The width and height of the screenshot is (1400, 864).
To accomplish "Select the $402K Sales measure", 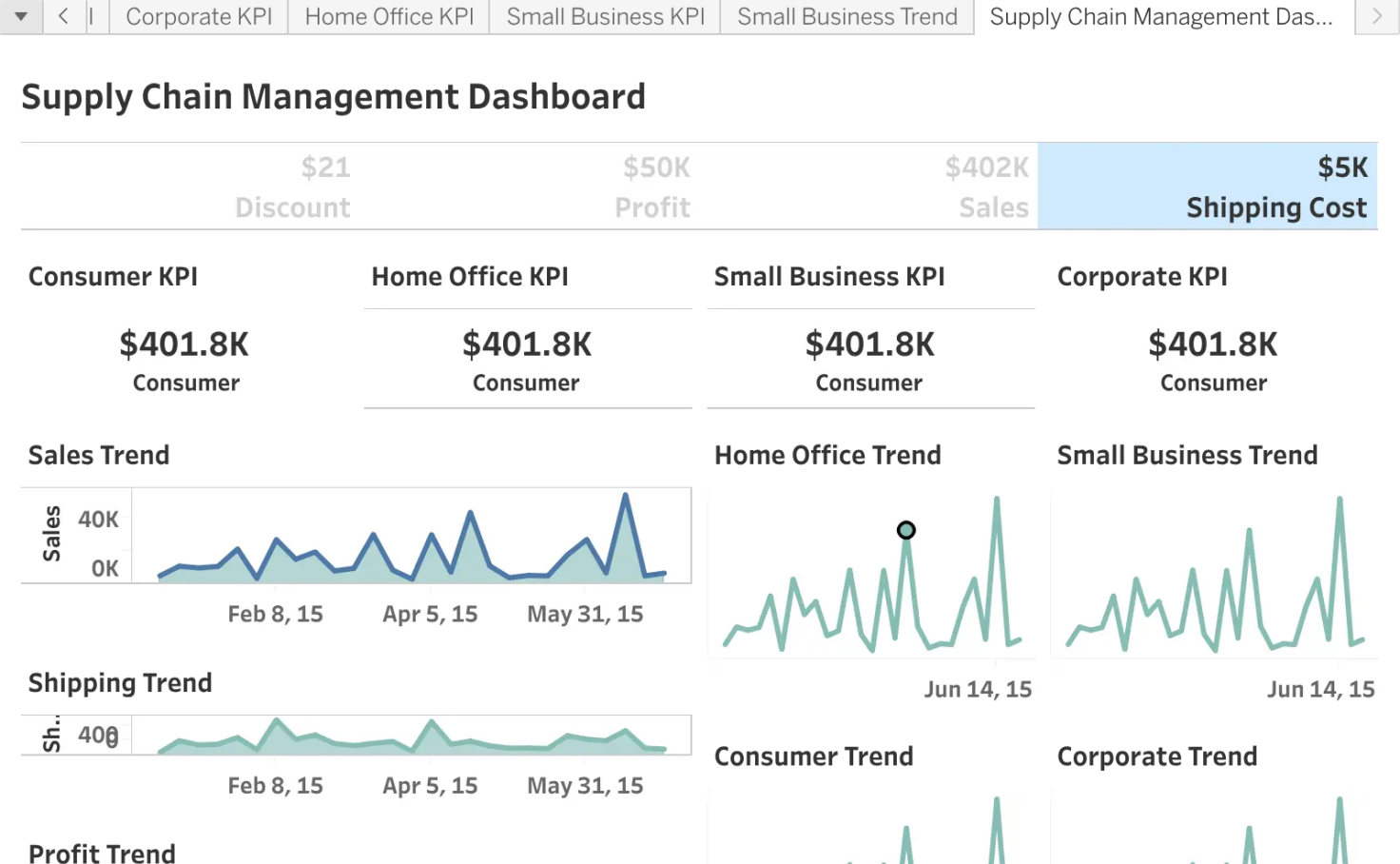I will tap(867, 187).
